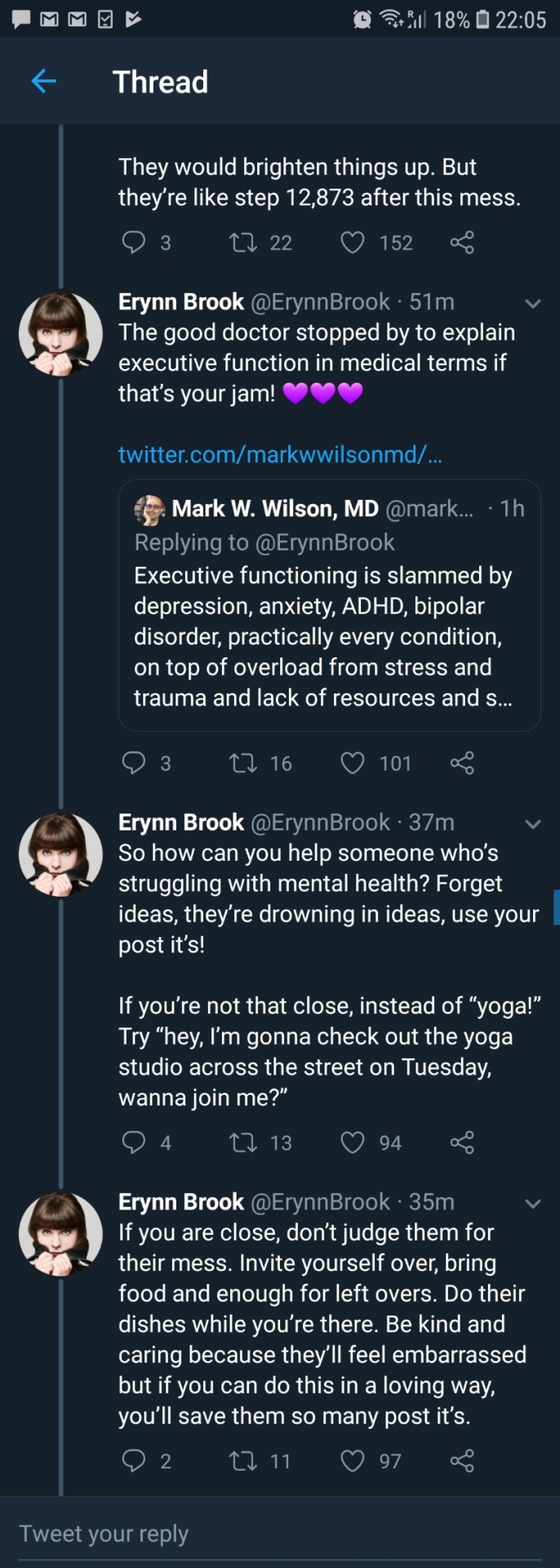Image resolution: width=560 pixels, height=1568 pixels.
Task: Open the @ErynnBrook handle on 35m tweet
Action: pos(320,1201)
